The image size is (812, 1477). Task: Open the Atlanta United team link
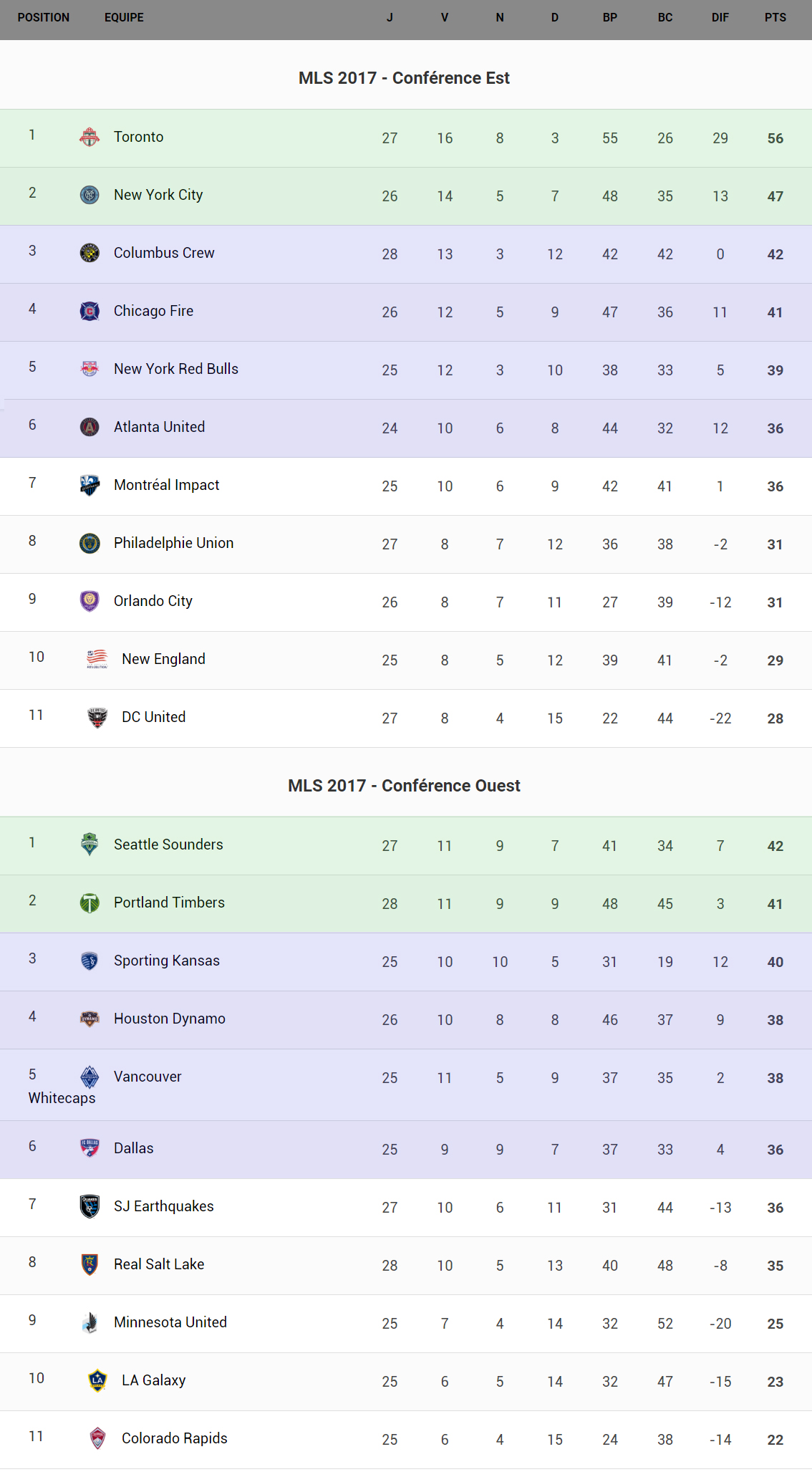159,427
